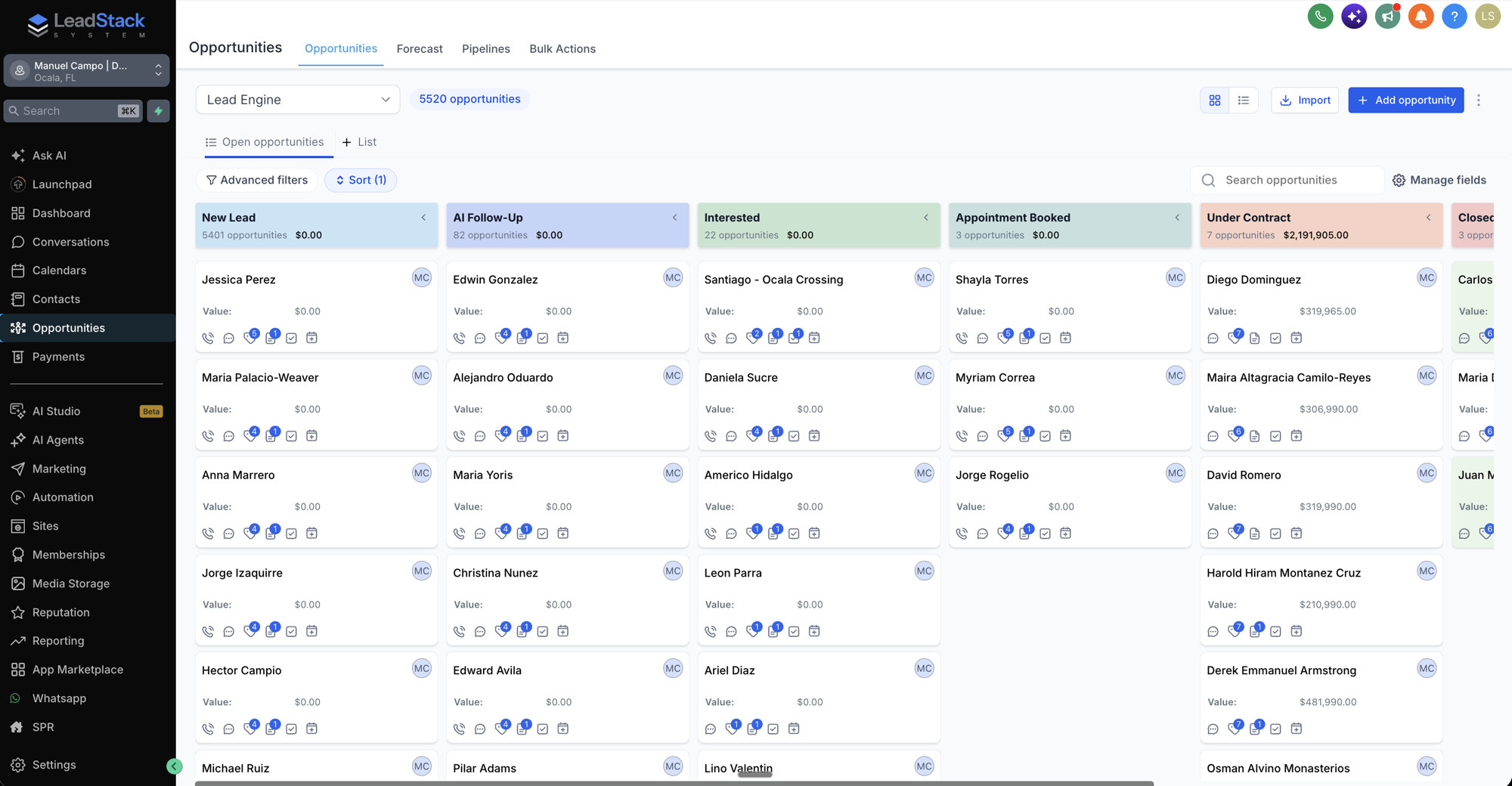Open the Derek Emmanuel Armstrong opportunity card

coord(1321,698)
